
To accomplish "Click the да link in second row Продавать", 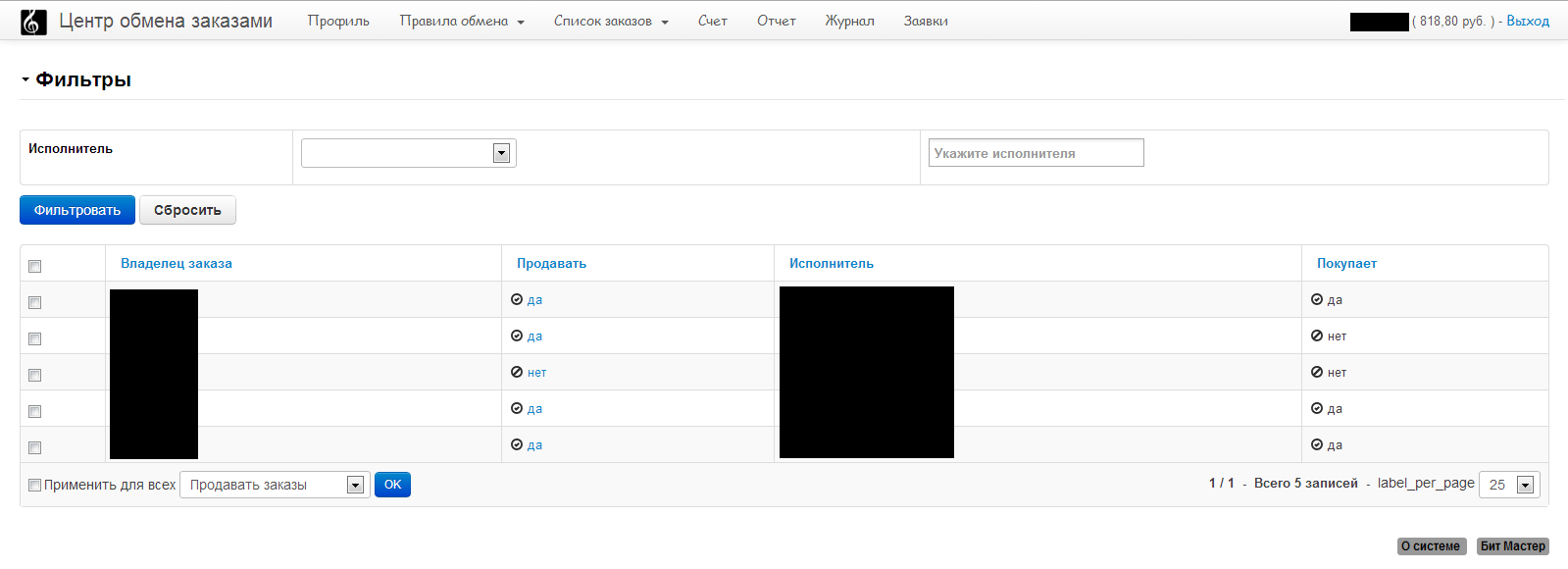I will tap(534, 336).
